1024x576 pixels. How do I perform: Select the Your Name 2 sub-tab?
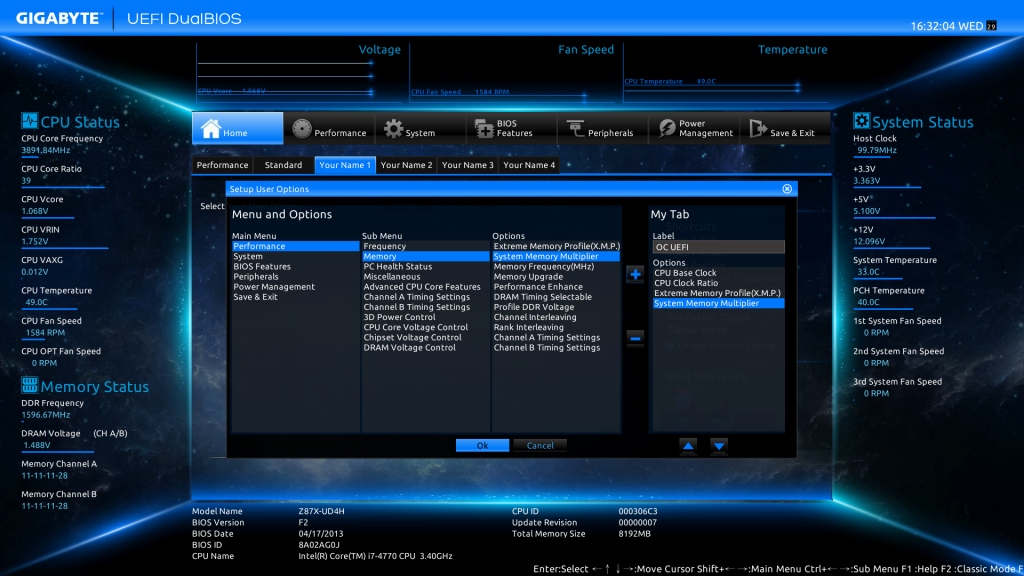406,165
